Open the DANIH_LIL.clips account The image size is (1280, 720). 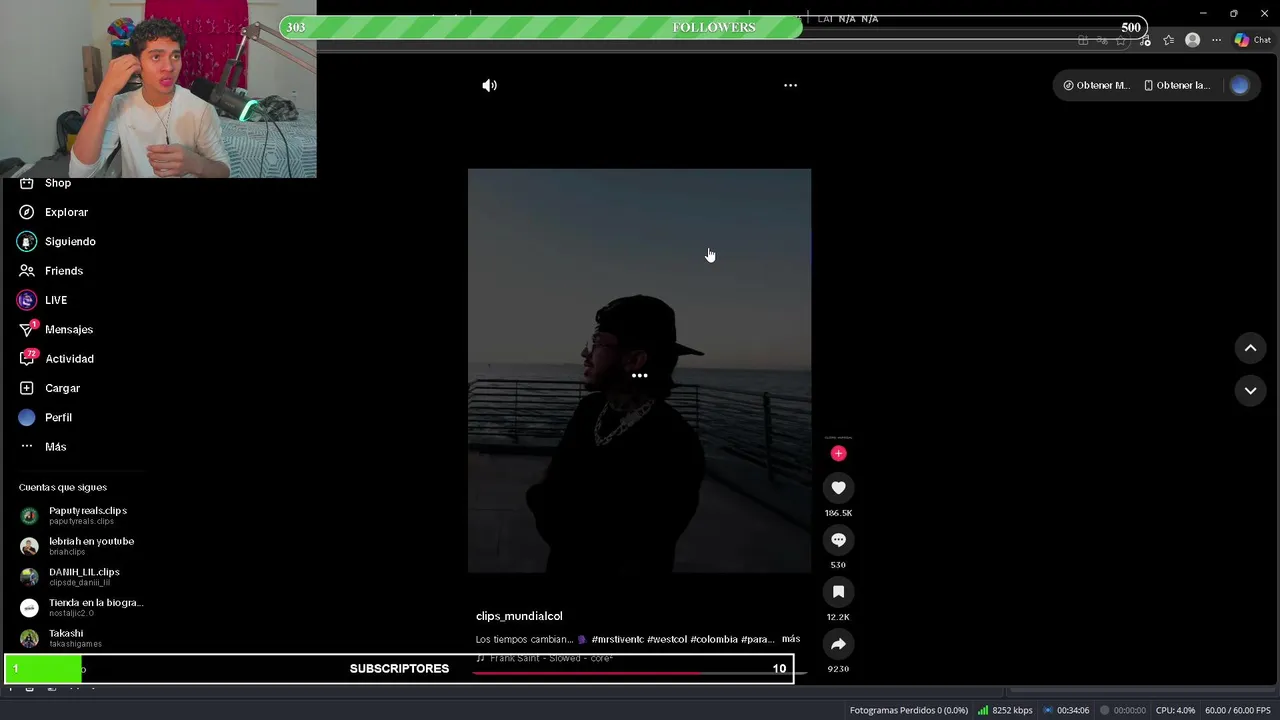tap(82, 577)
